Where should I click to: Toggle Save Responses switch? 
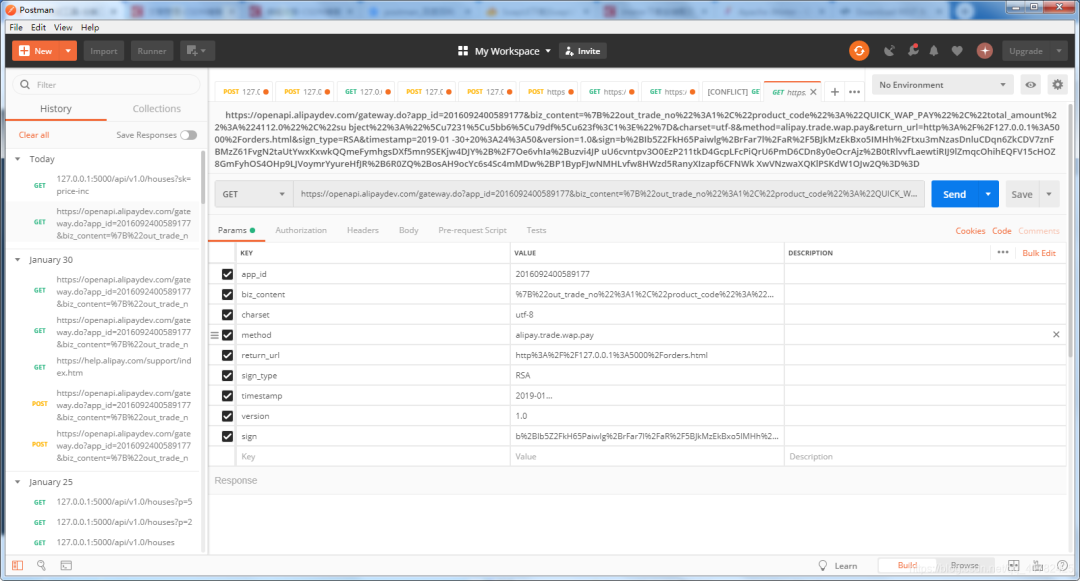tap(189, 135)
